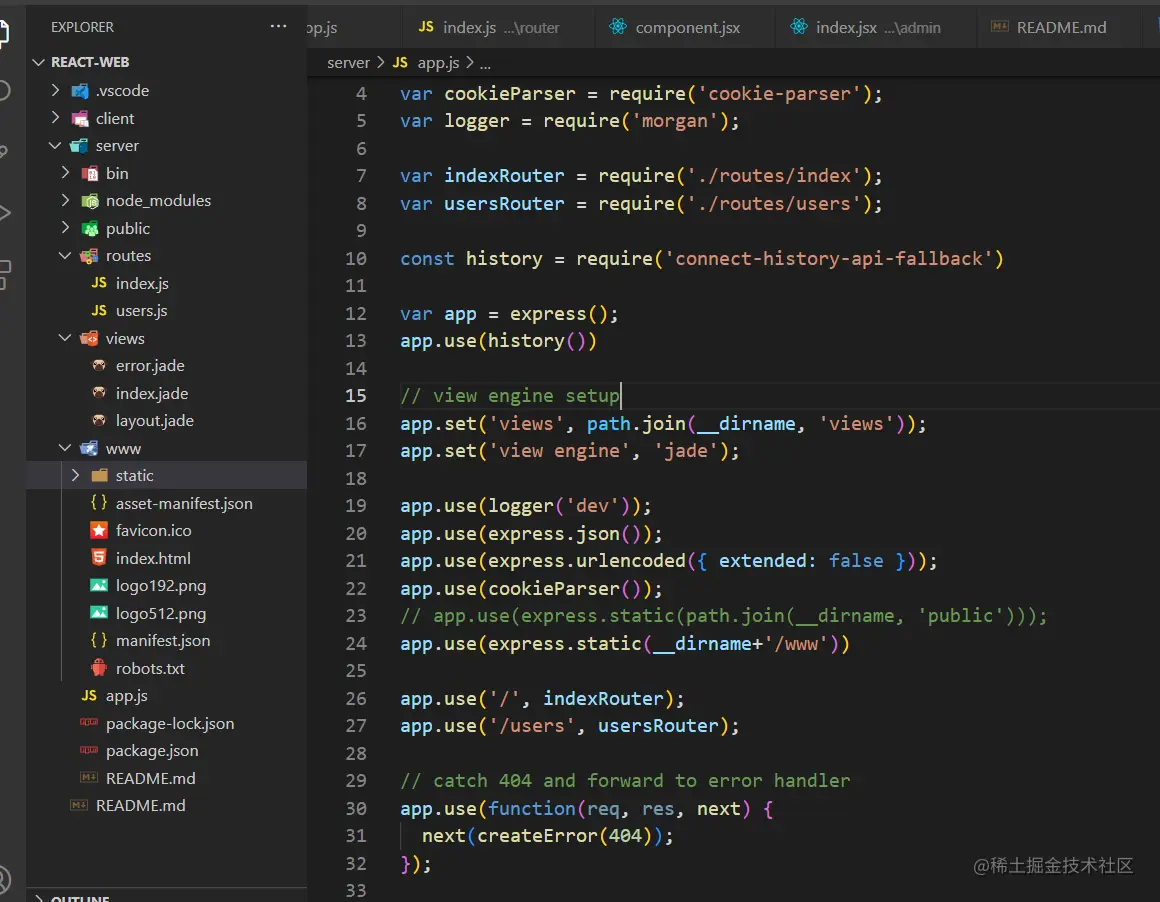Collapse the server folder chevron
Viewport: 1160px width, 902px height.
pyautogui.click(x=55, y=146)
